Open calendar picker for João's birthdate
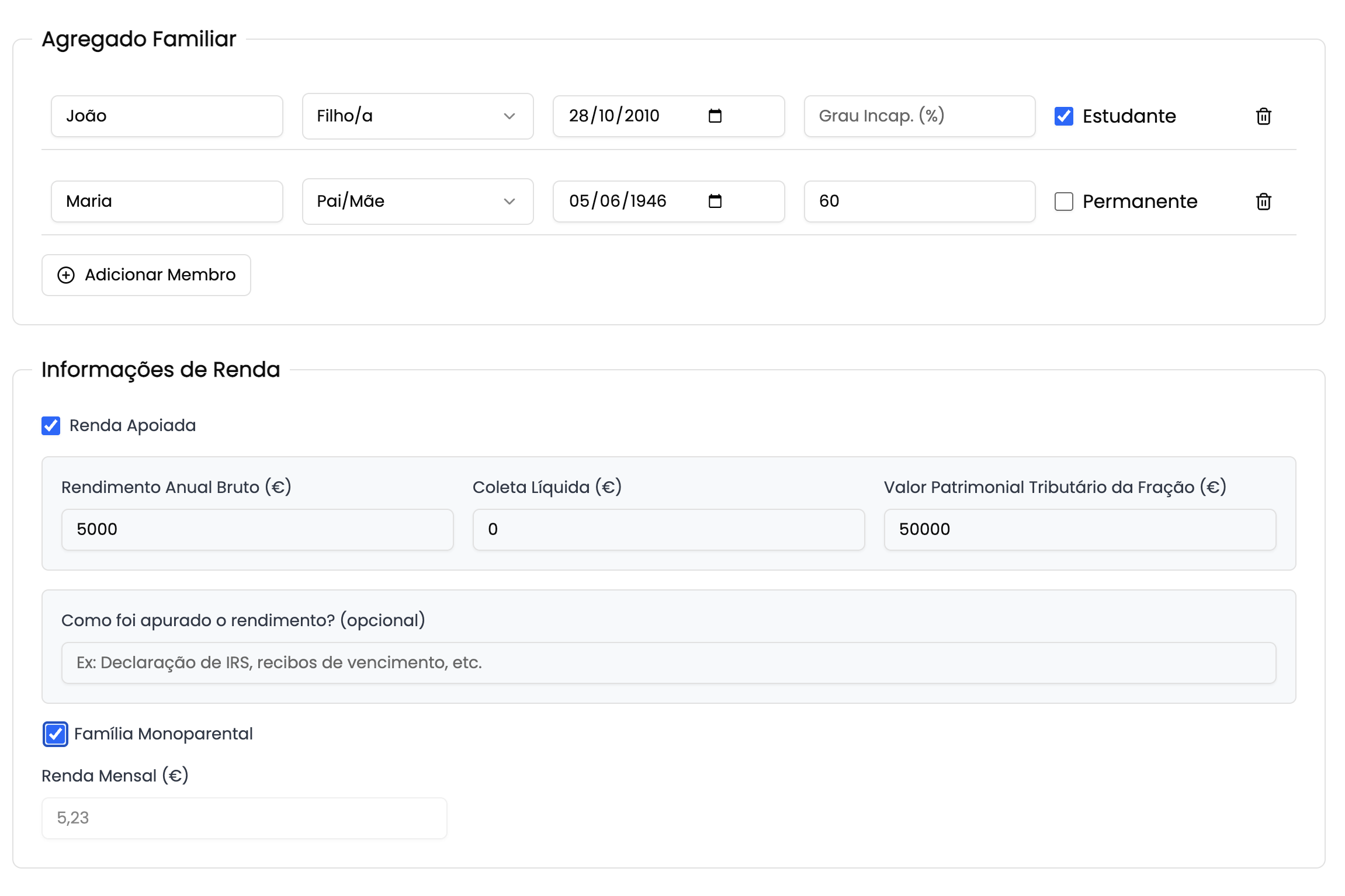Viewport: 1345px width, 896px height. [x=715, y=116]
